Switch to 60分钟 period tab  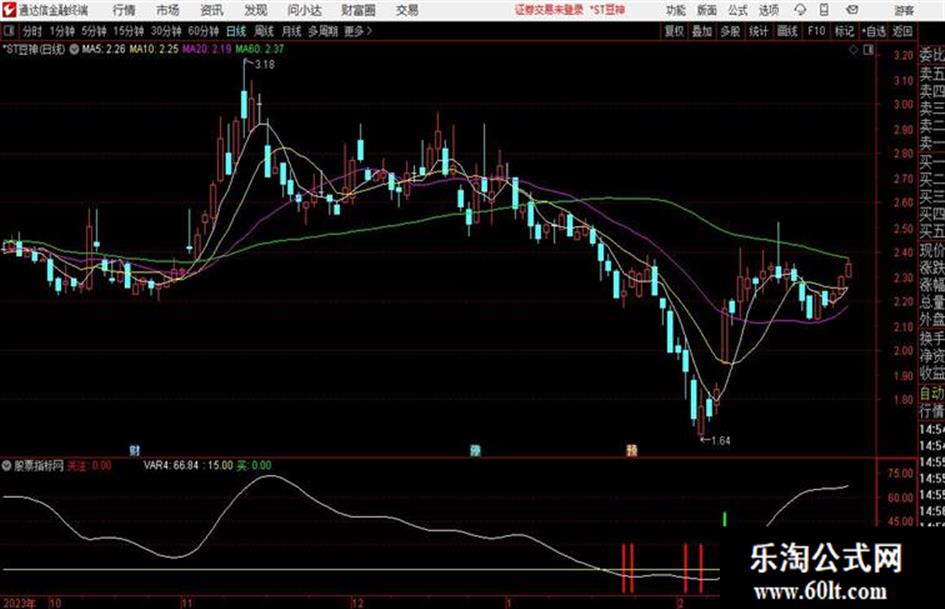(x=204, y=31)
